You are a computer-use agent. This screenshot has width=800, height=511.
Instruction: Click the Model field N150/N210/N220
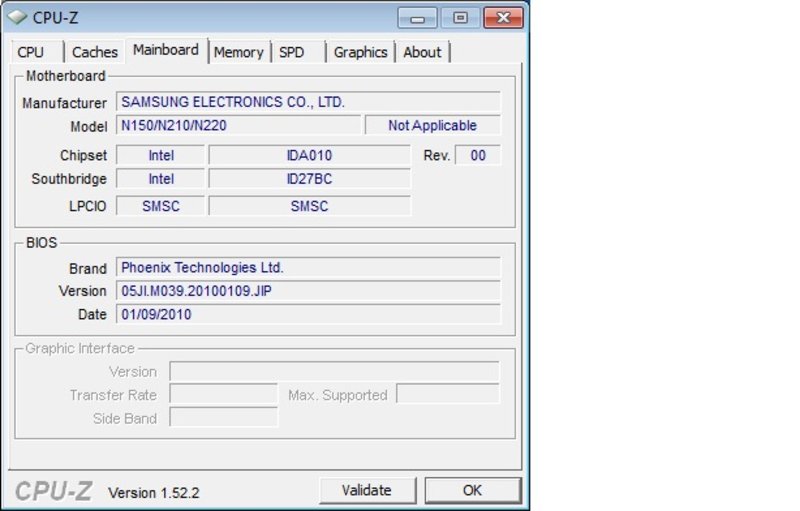[x=238, y=125]
